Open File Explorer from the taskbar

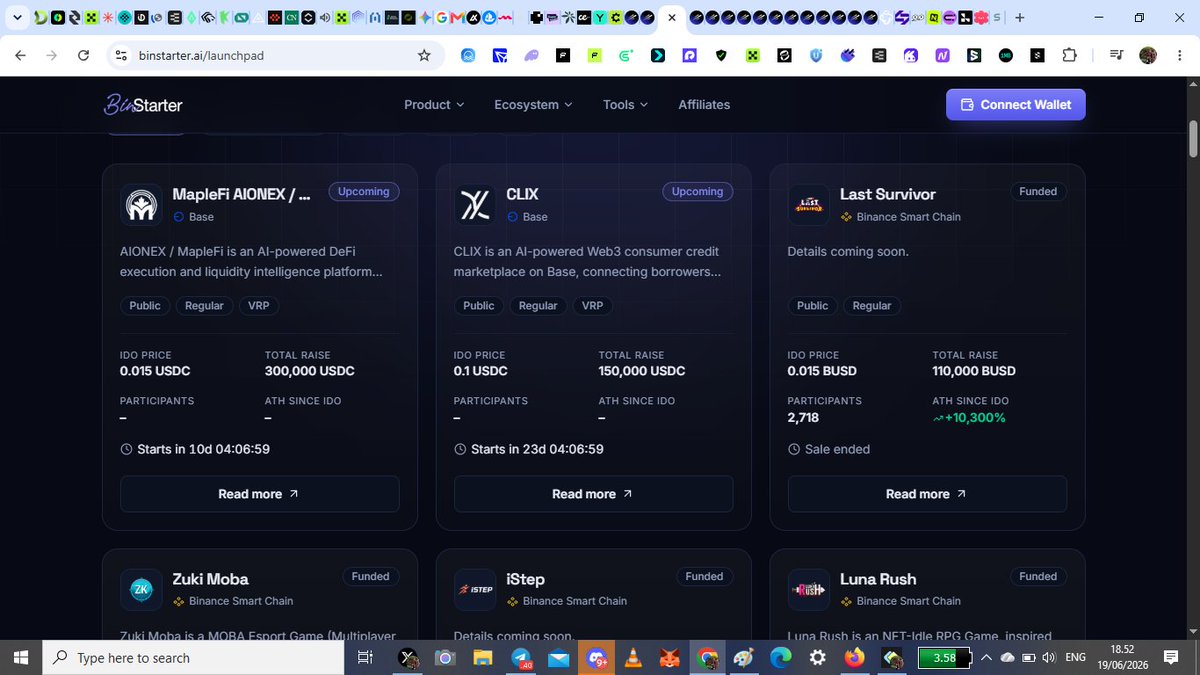[x=483, y=658]
